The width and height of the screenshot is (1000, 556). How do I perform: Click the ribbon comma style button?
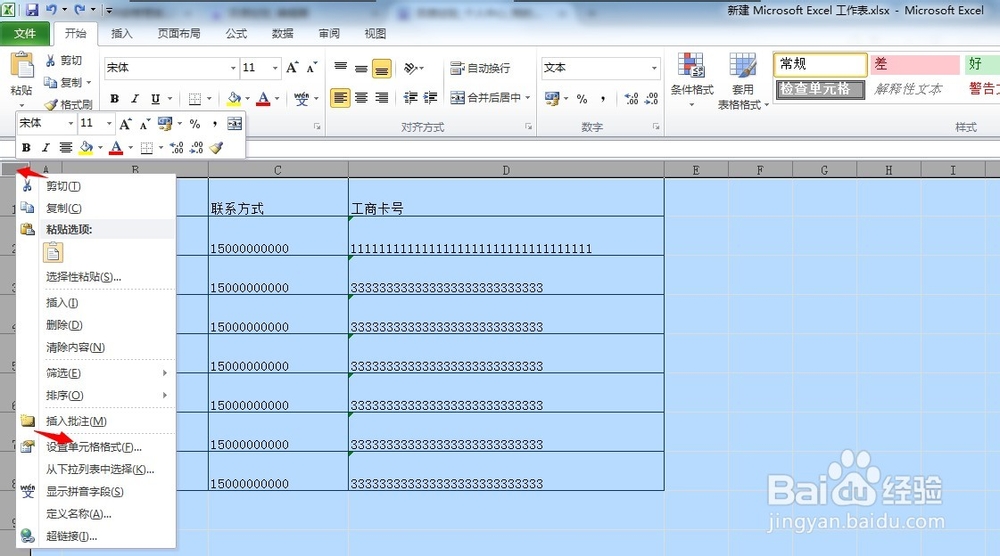point(602,98)
